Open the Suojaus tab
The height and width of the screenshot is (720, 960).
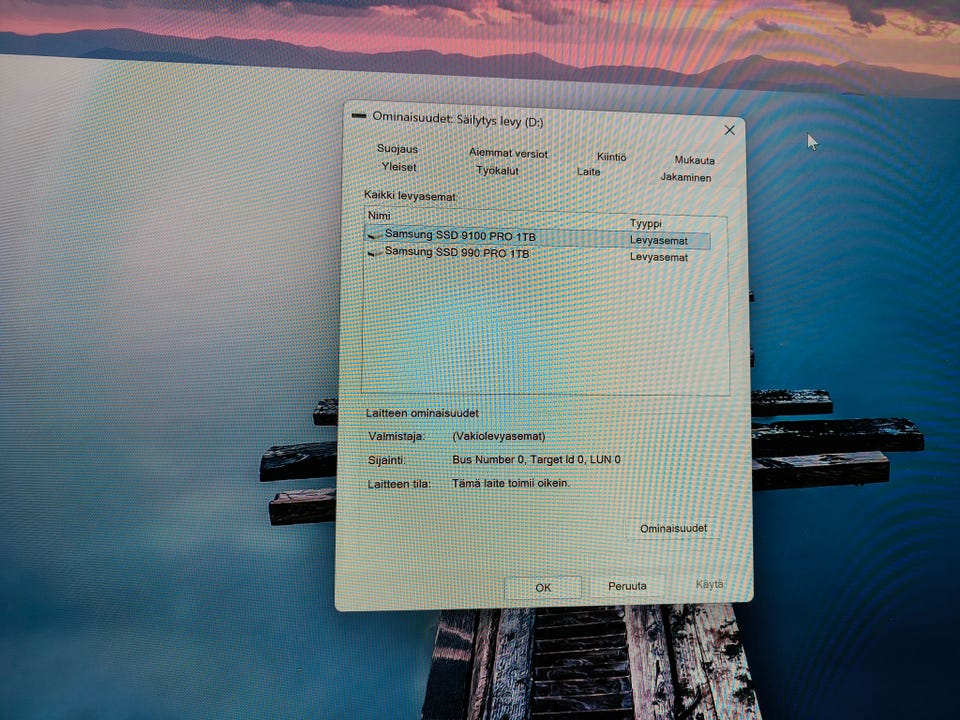pyautogui.click(x=397, y=149)
